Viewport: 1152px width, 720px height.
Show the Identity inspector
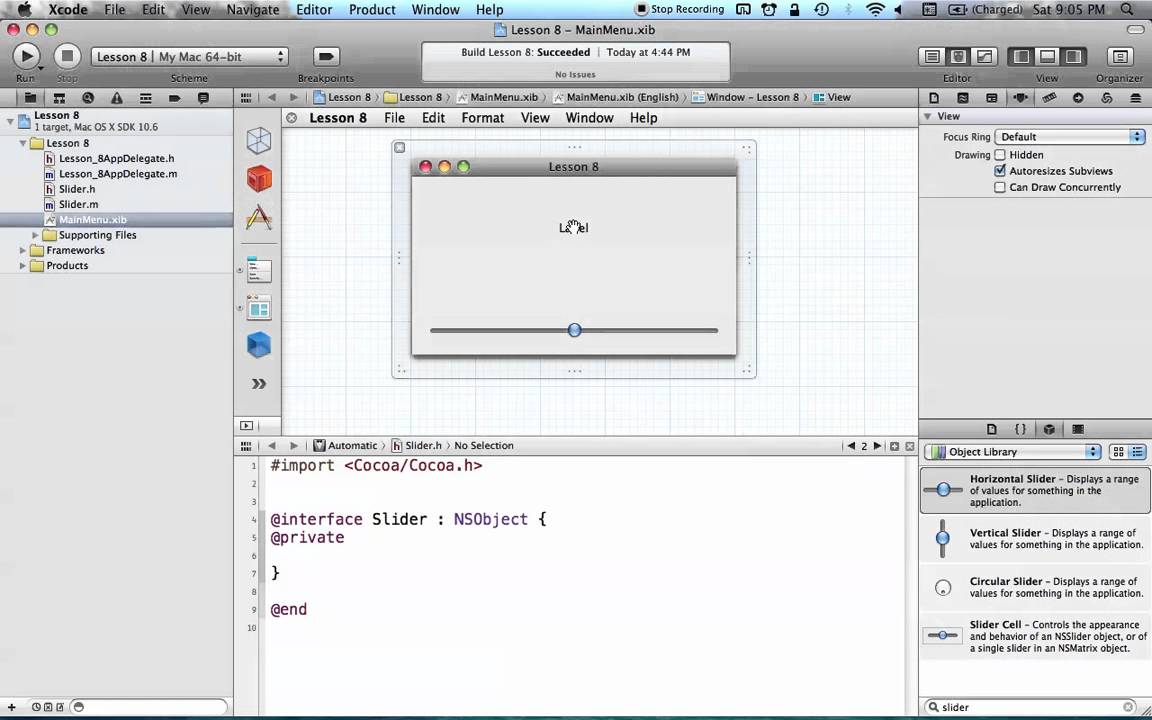click(x=991, y=98)
